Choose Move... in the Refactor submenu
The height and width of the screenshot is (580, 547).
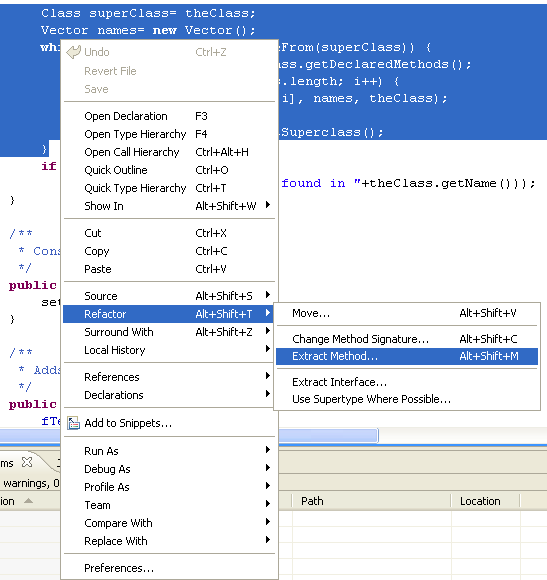coord(407,313)
